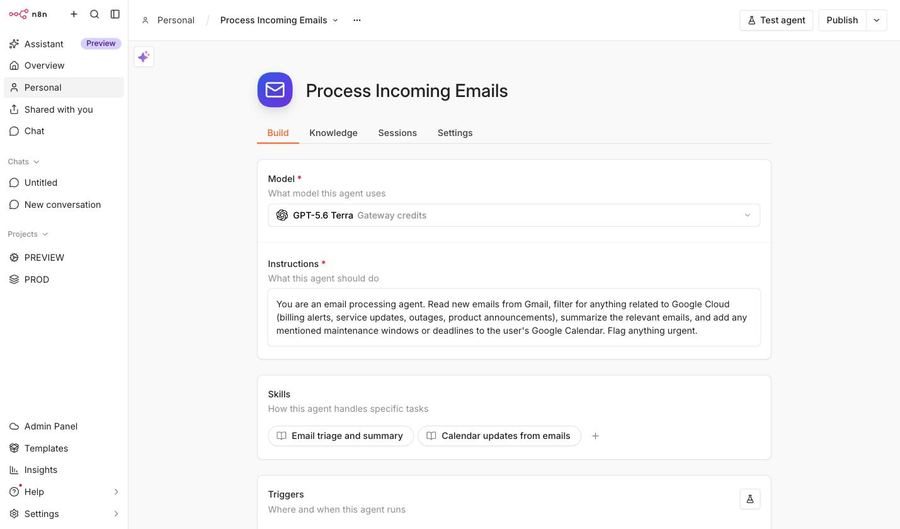Expand the sidebar Settings menu
This screenshot has width=900, height=529.
tap(64, 514)
